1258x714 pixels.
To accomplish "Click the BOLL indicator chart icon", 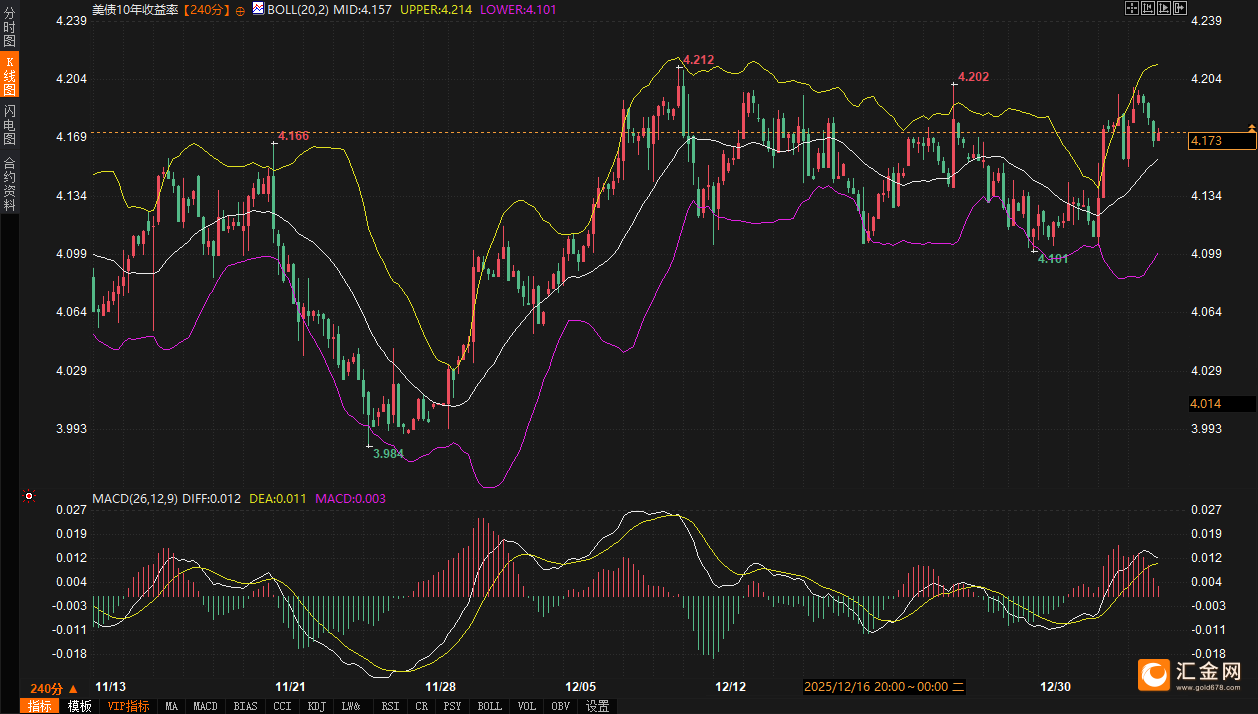I will tap(258, 9).
